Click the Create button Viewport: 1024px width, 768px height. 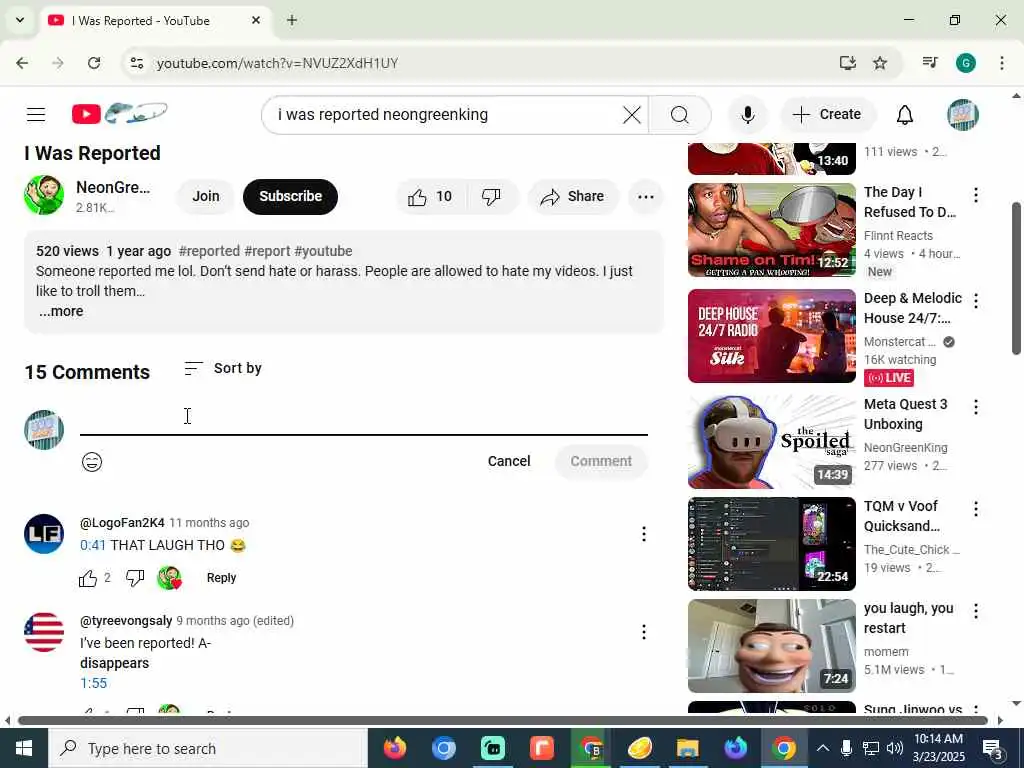click(827, 115)
